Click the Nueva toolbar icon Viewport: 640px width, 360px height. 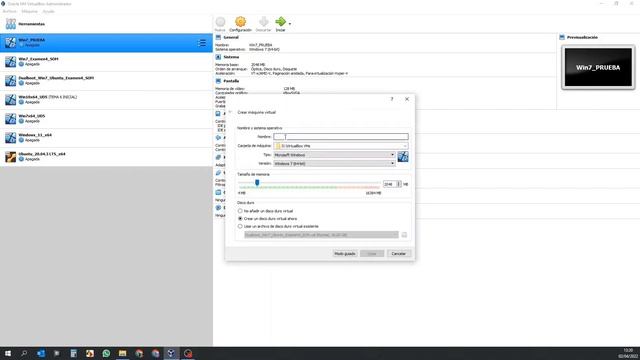[x=220, y=24]
